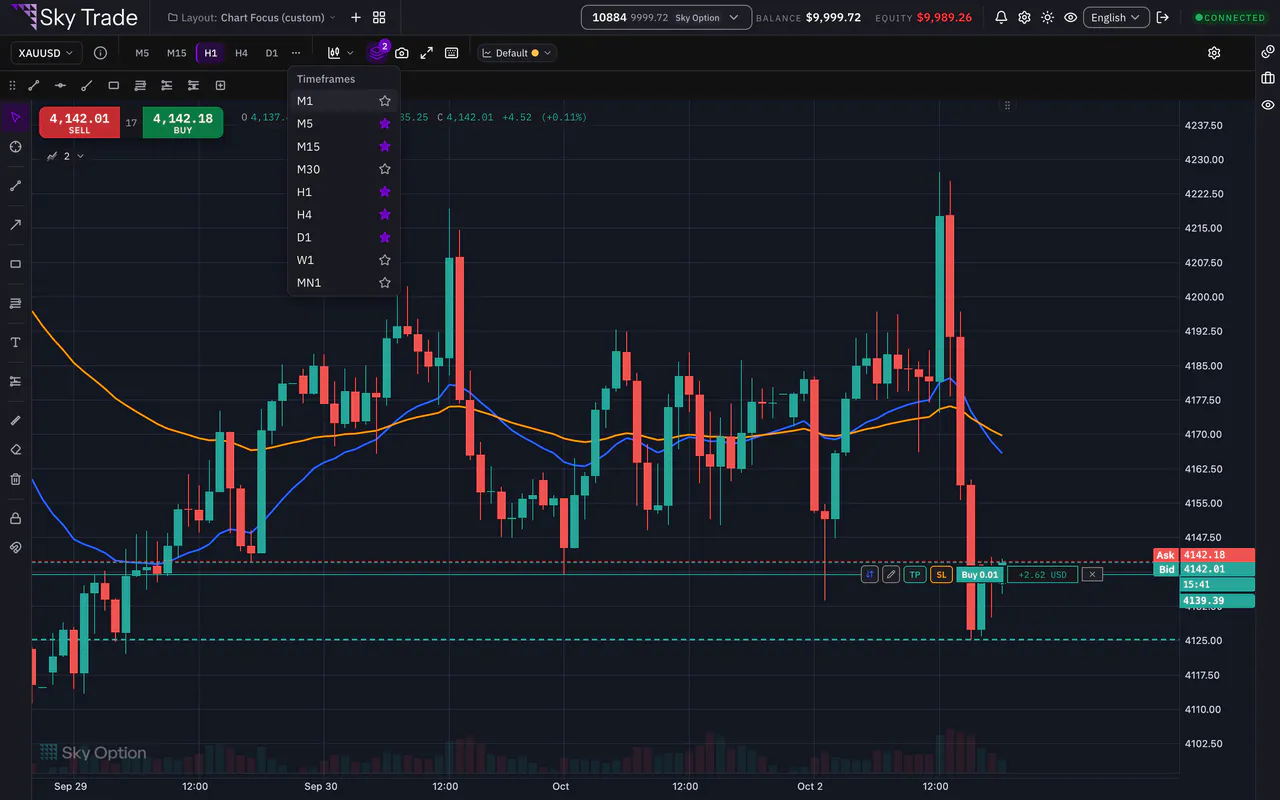
Task: Select the text annotation tool
Action: (15, 343)
